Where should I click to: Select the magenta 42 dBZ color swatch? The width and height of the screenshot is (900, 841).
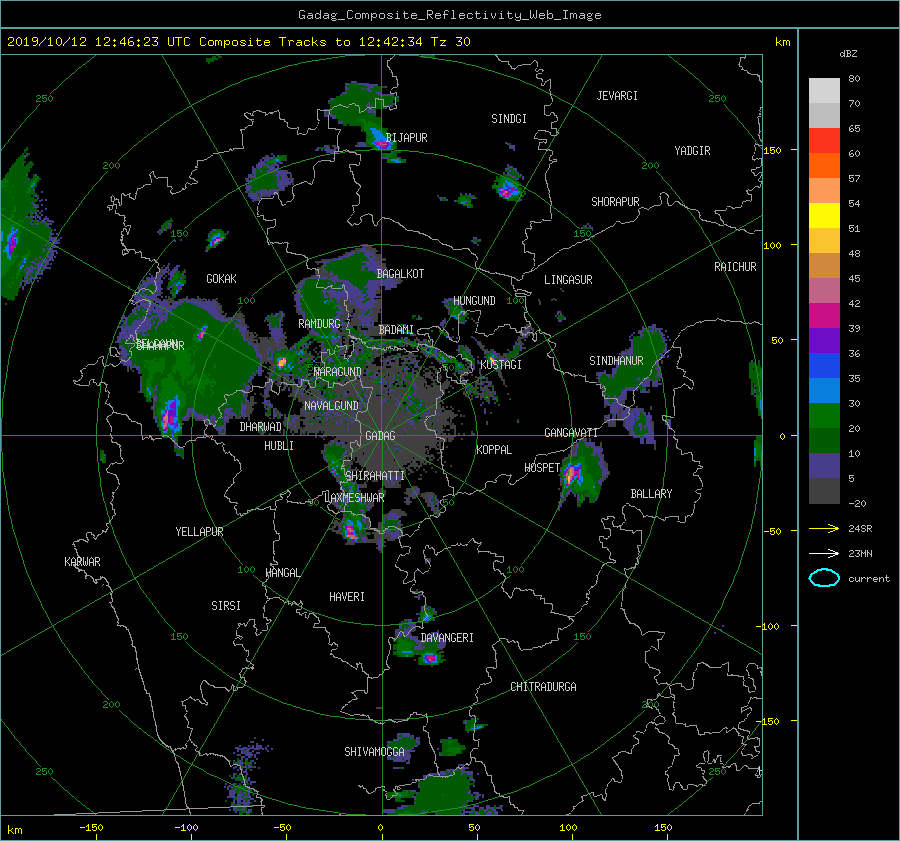[824, 315]
